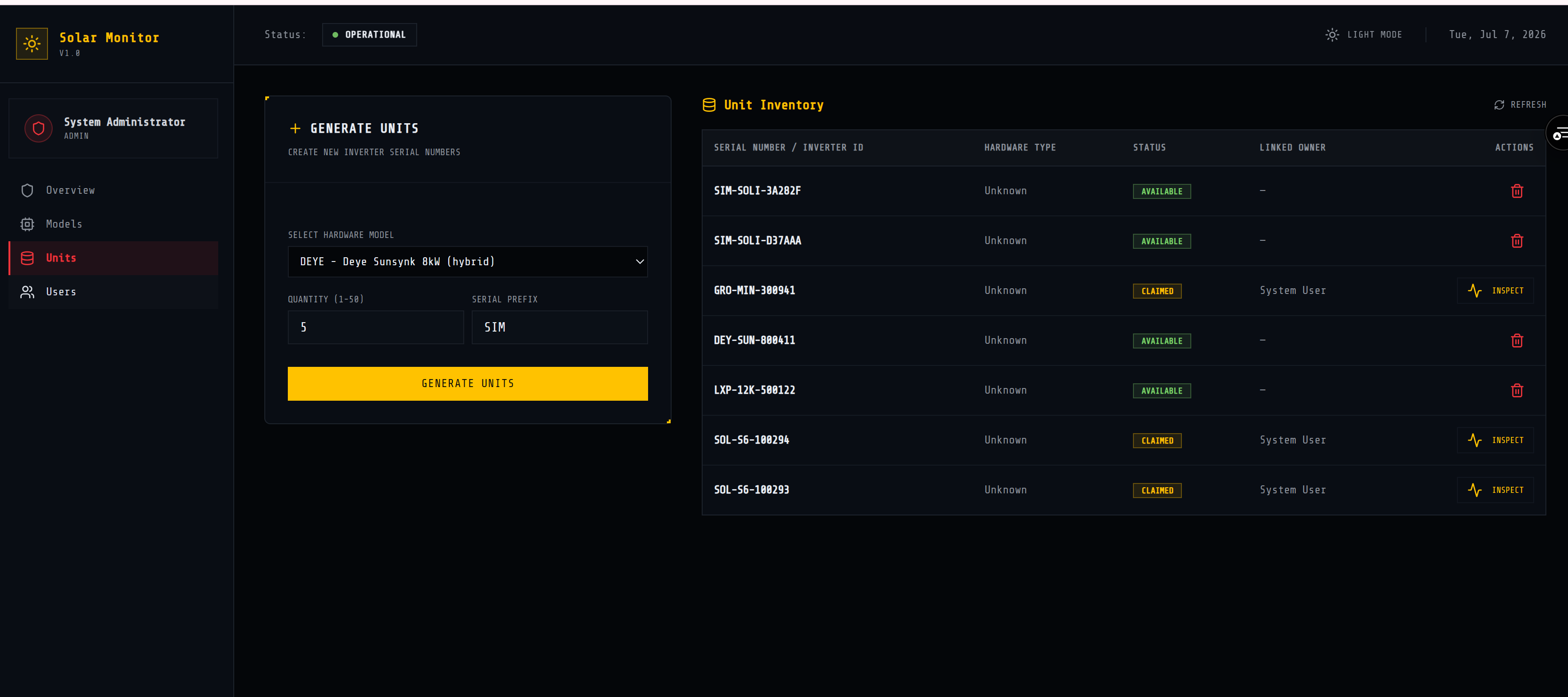Click the Solar Monitor sun logo icon
Viewport: 1568px width, 697px height.
(x=32, y=43)
